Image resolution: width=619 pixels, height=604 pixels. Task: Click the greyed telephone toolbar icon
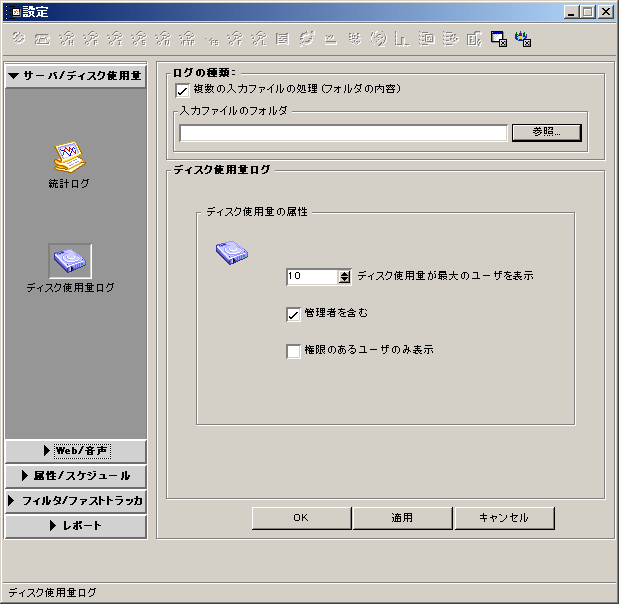pos(42,40)
